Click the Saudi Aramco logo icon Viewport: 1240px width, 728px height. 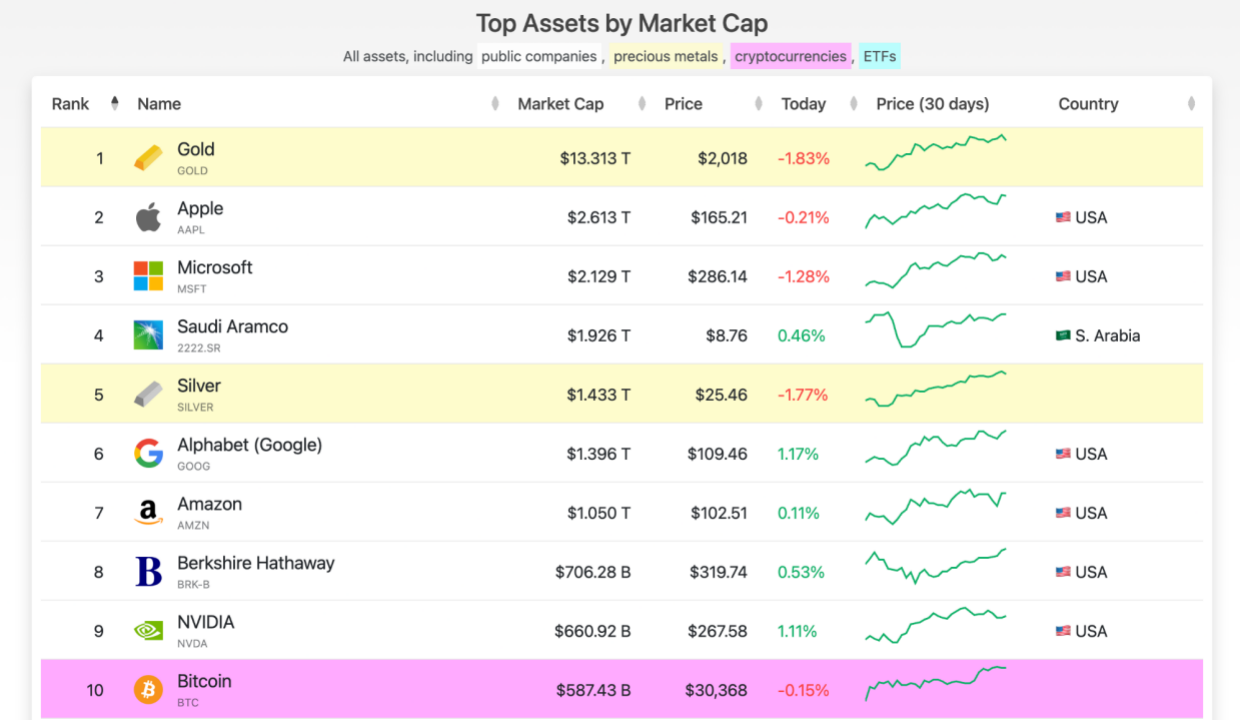148,335
